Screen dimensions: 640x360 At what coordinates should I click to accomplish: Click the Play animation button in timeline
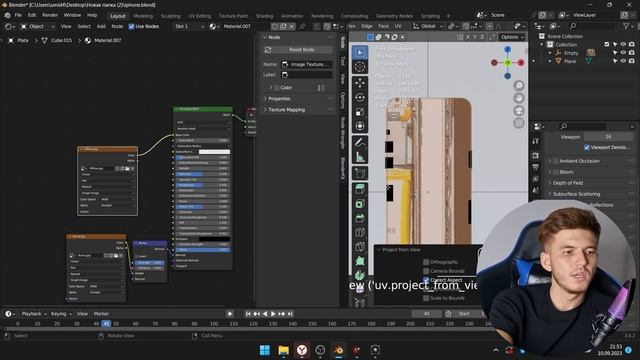point(273,314)
